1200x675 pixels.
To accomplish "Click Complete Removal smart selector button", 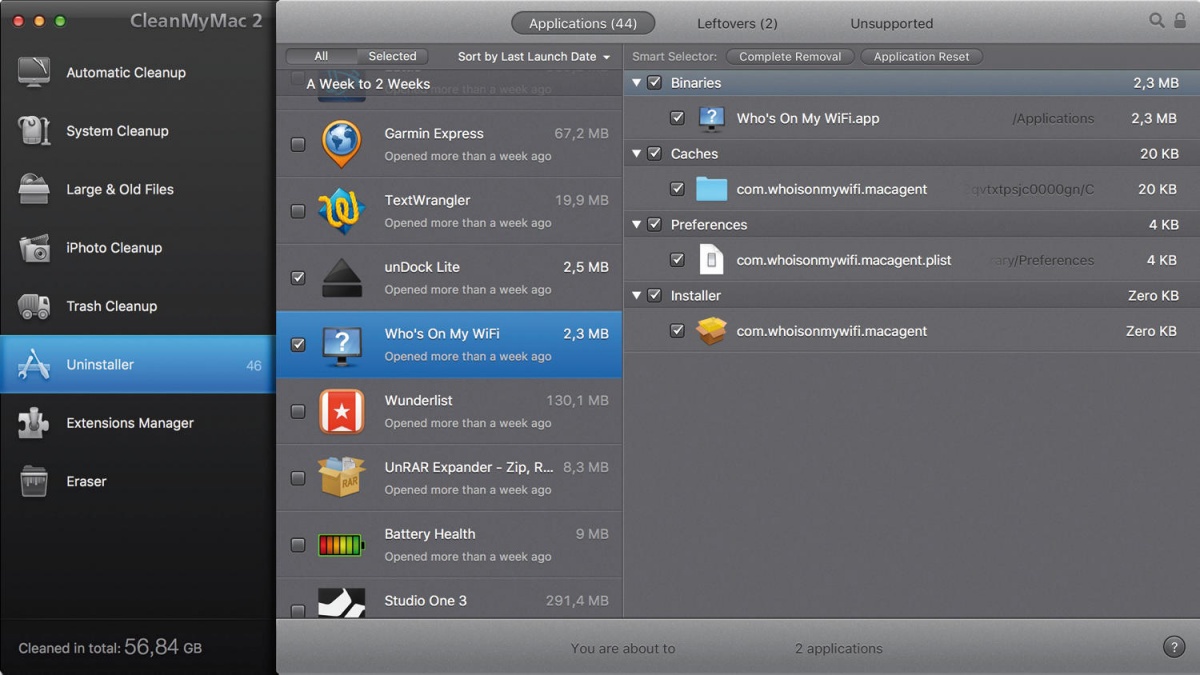I will click(790, 57).
